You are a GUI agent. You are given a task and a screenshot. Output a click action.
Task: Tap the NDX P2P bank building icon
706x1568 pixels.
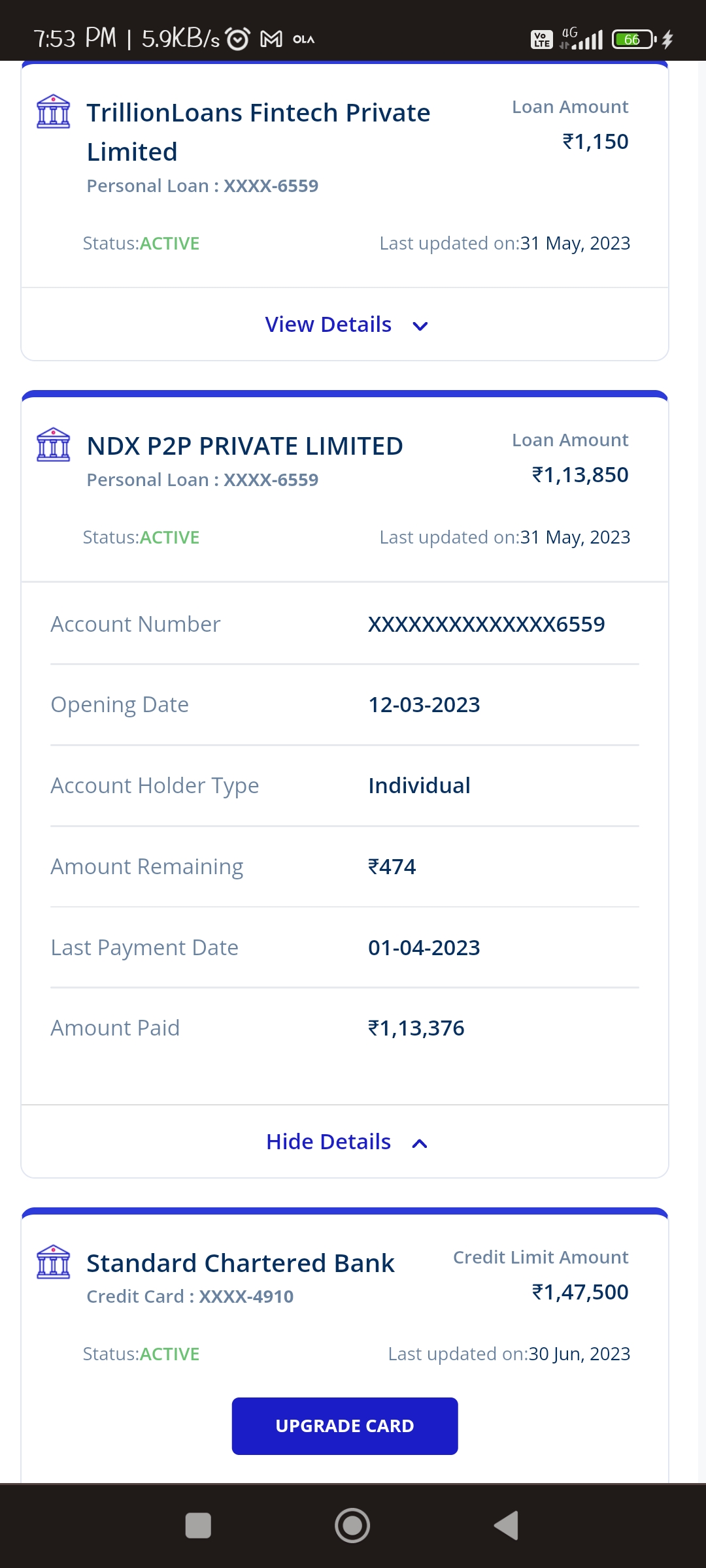point(54,445)
